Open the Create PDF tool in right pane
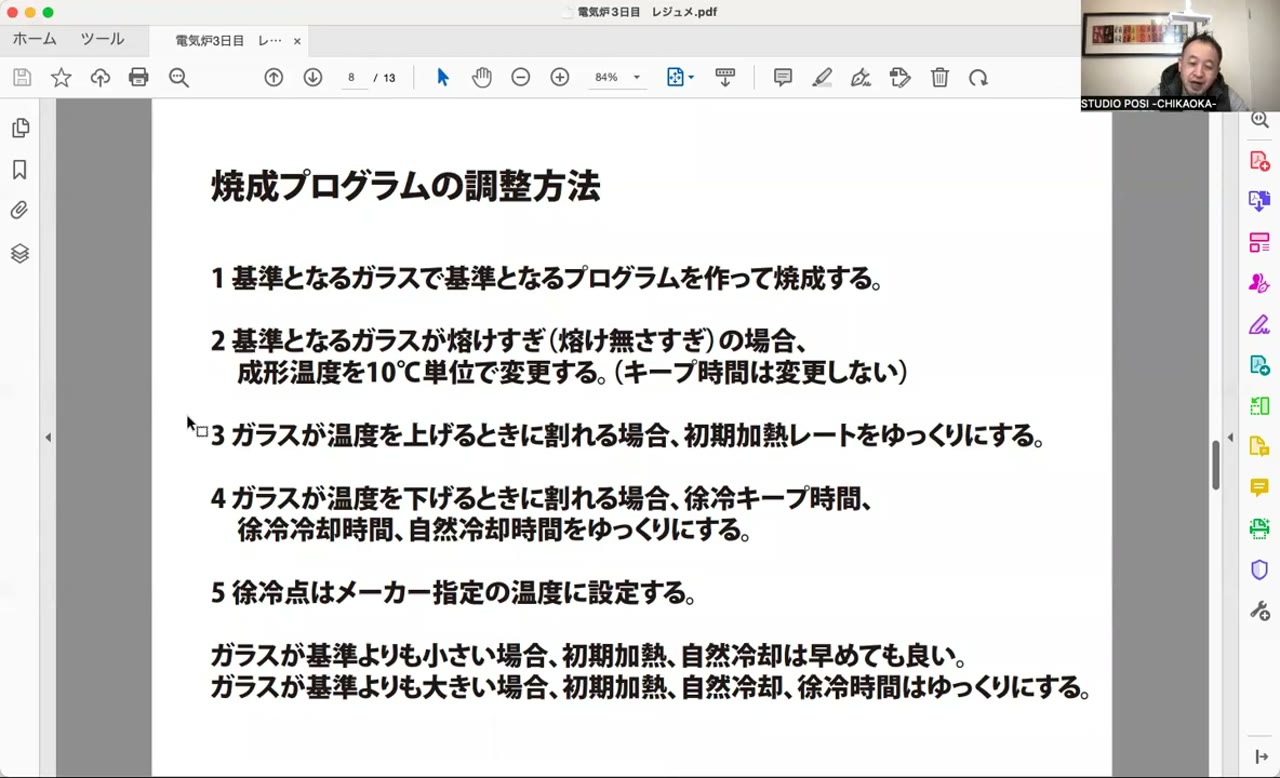 pos(1259,161)
